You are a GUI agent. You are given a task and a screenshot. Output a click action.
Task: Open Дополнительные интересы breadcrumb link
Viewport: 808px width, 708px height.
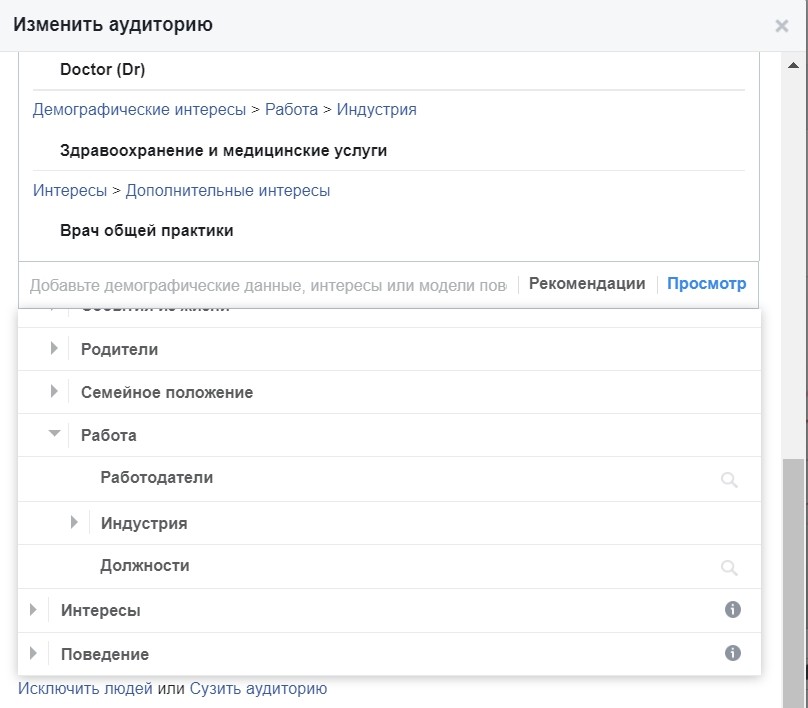[x=228, y=190]
